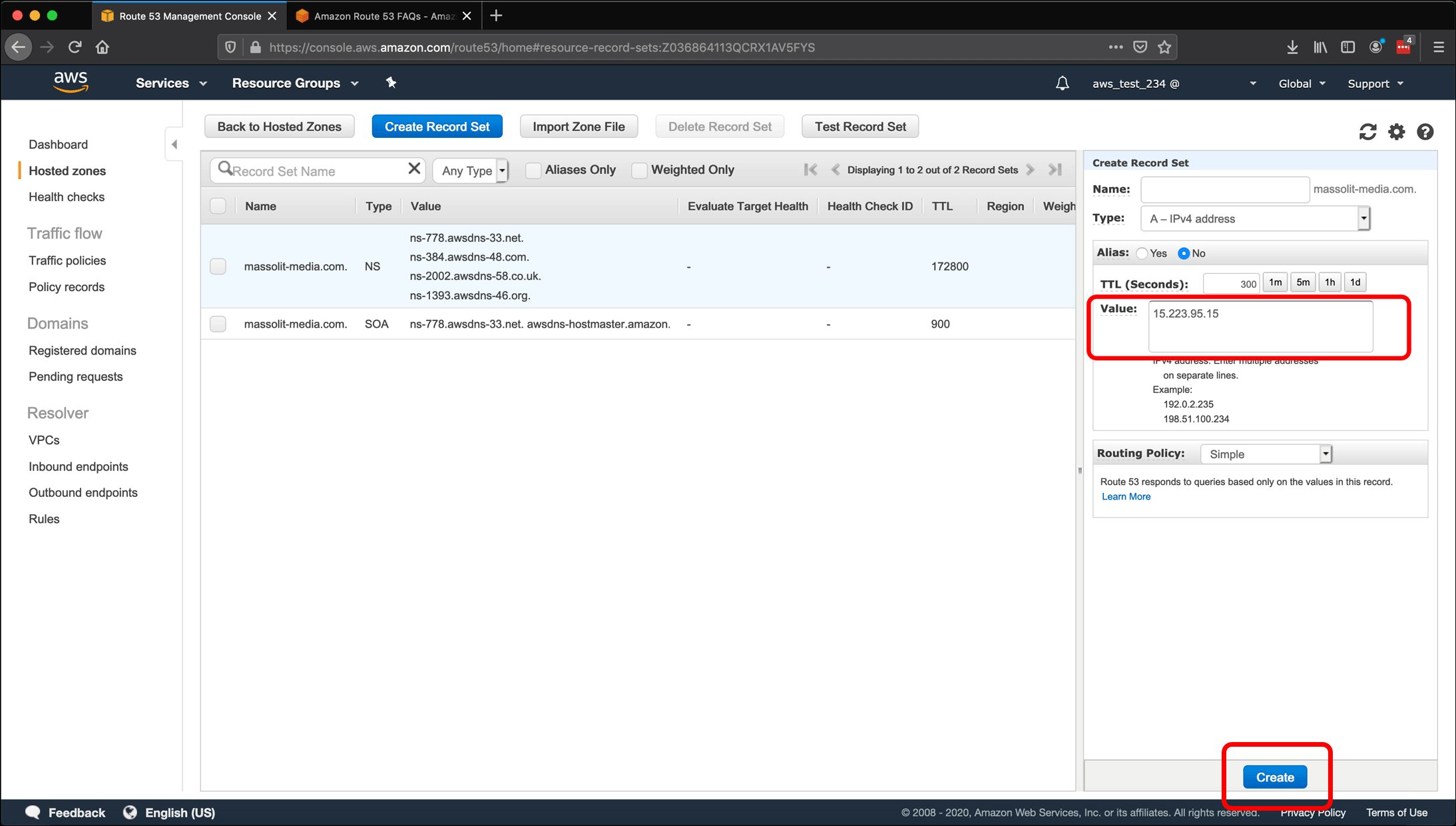Open the page actions ellipsis menu
The image size is (1456, 826).
click(x=1116, y=47)
